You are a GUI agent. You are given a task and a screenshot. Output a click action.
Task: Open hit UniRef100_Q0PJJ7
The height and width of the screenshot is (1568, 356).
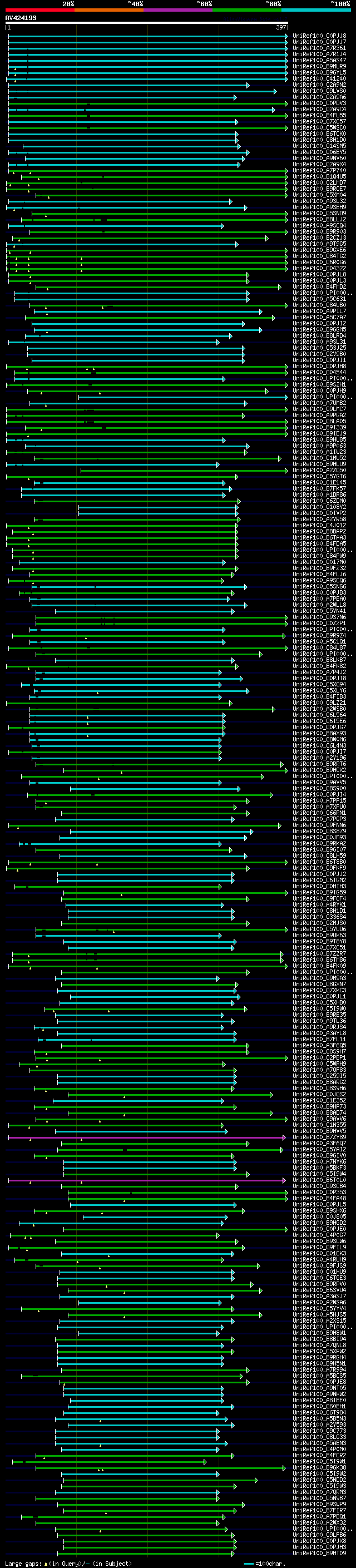coord(319,42)
